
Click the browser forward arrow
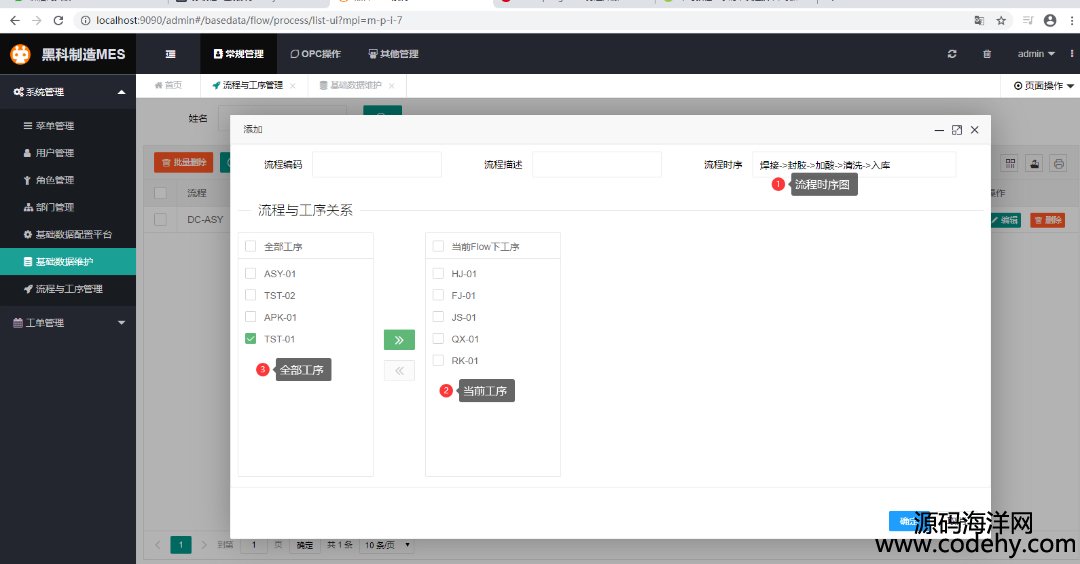[x=37, y=21]
